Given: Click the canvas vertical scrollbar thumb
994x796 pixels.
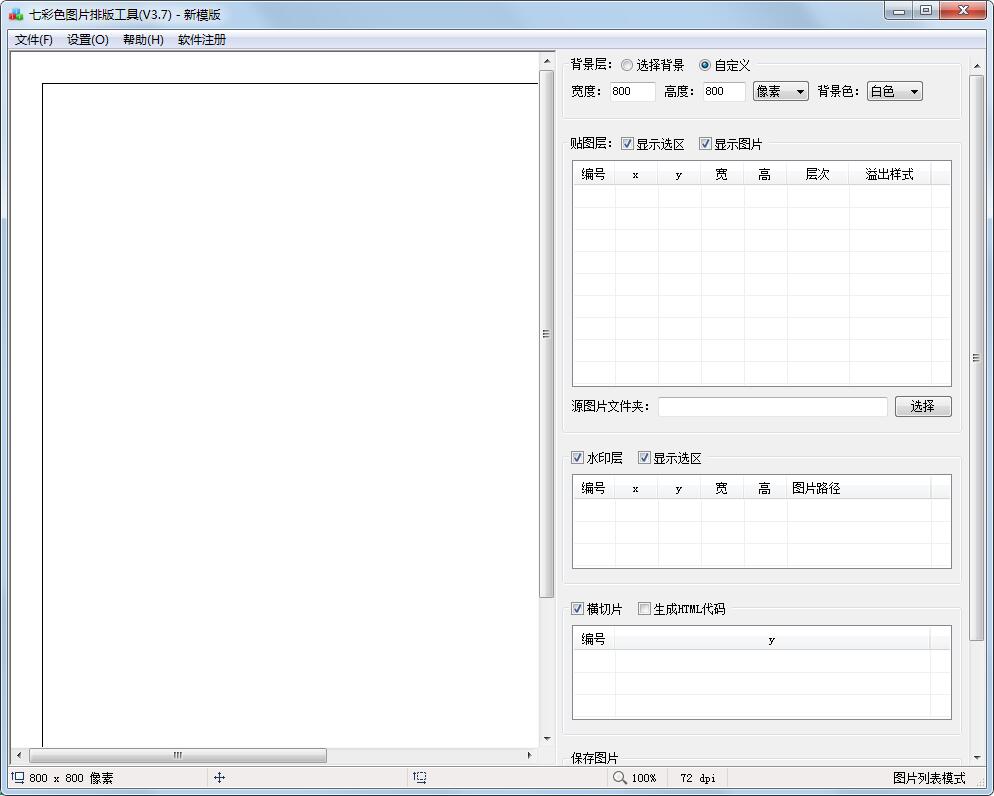Looking at the screenshot, I should point(546,334).
